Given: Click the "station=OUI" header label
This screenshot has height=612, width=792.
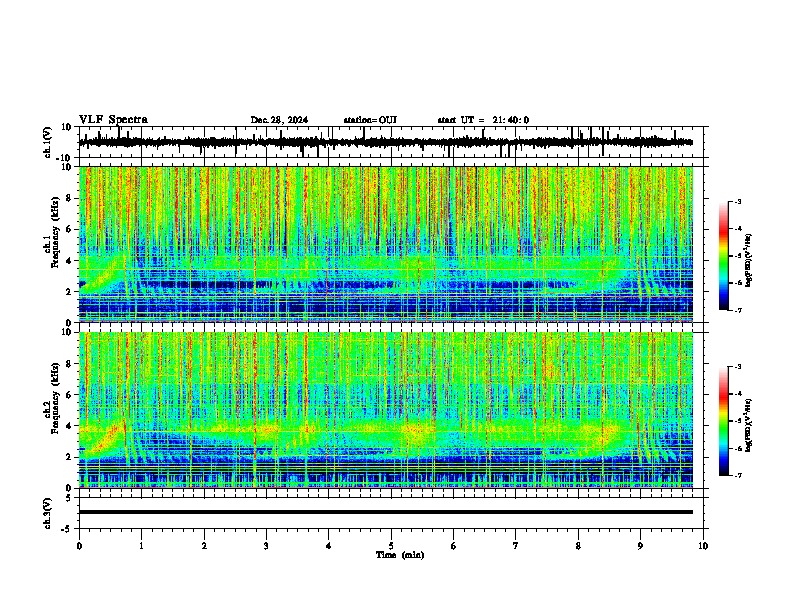Looking at the screenshot, I should (x=370, y=120).
